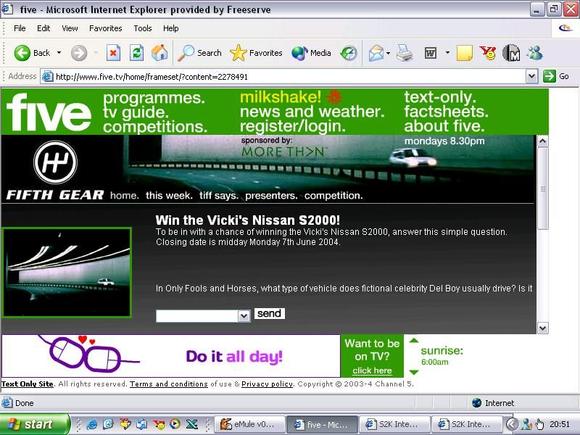
Task: Click frame scrollbar up arrow
Action: click(x=542, y=141)
